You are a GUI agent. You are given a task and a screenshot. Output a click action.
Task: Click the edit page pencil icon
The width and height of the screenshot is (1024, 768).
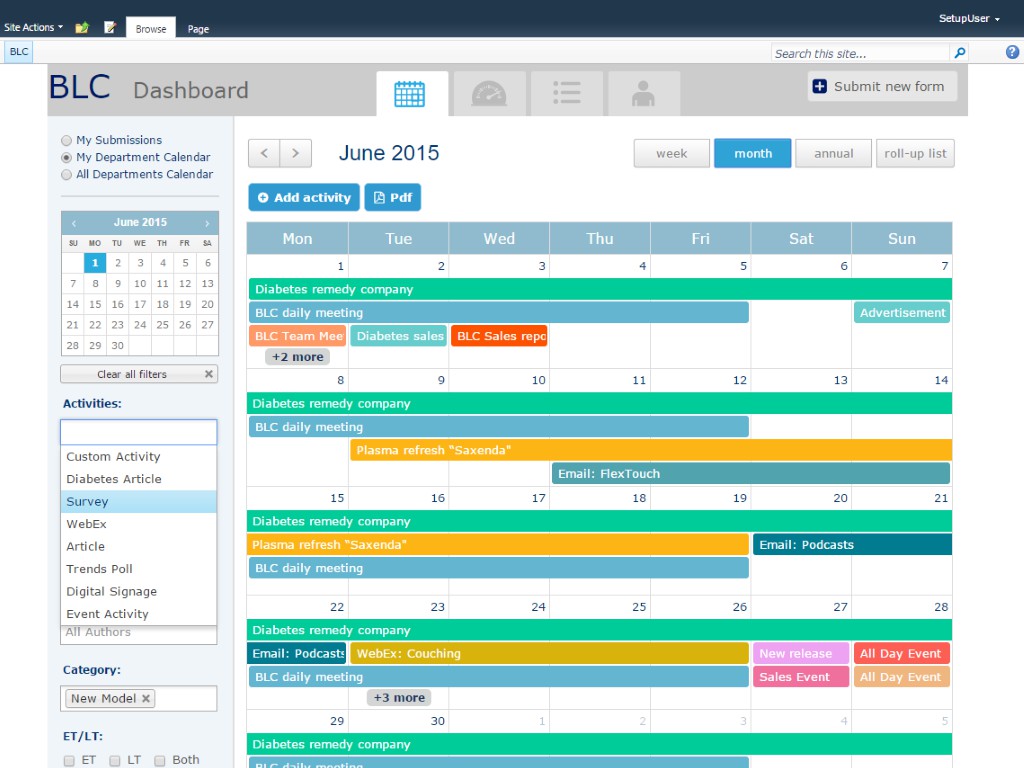coord(110,27)
